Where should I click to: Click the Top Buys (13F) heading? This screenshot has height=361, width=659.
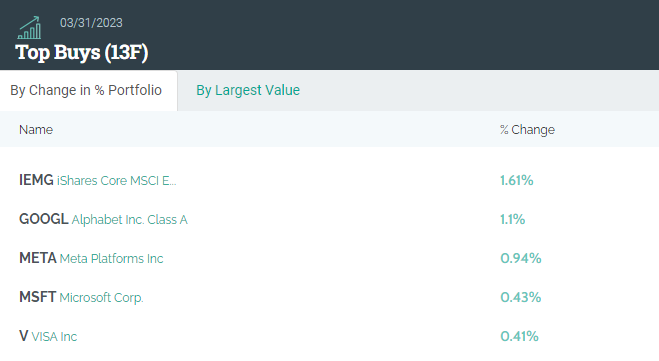point(82,53)
